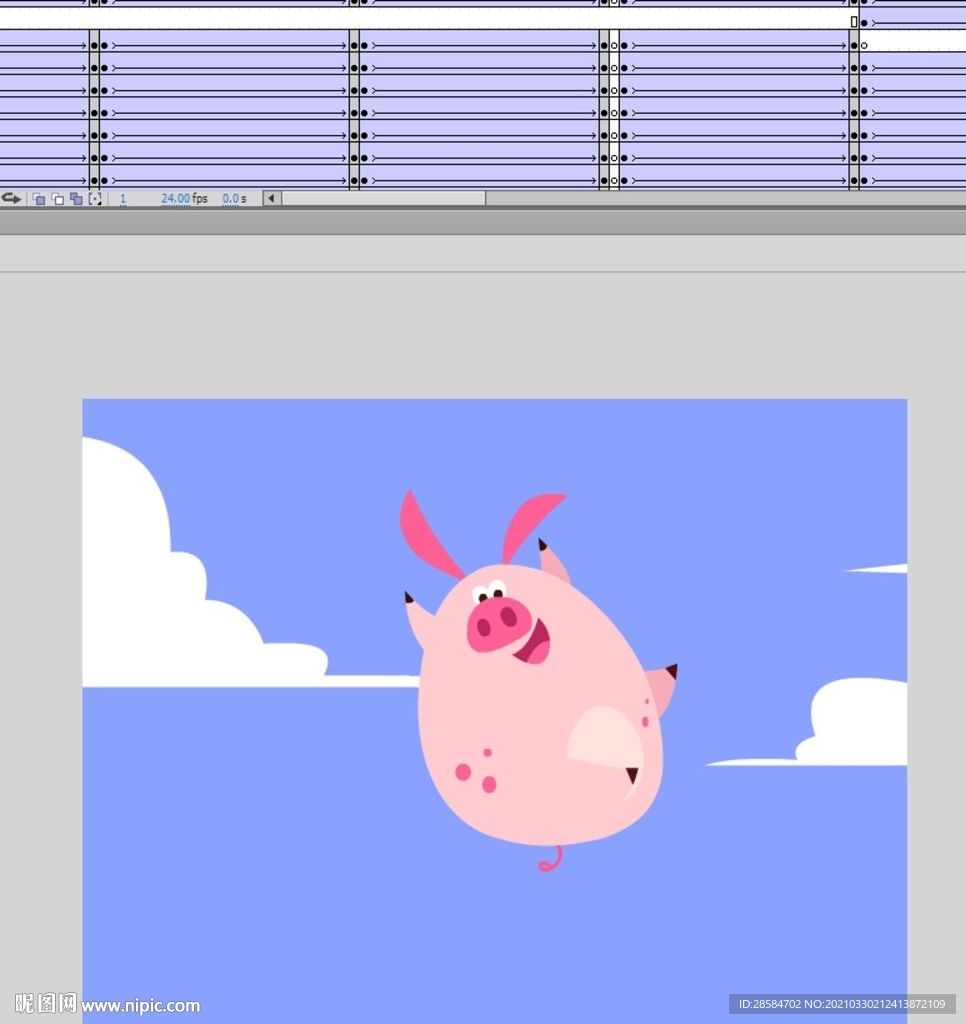Enable Onion Skin Outlines
966x1024 pixels.
pos(57,199)
